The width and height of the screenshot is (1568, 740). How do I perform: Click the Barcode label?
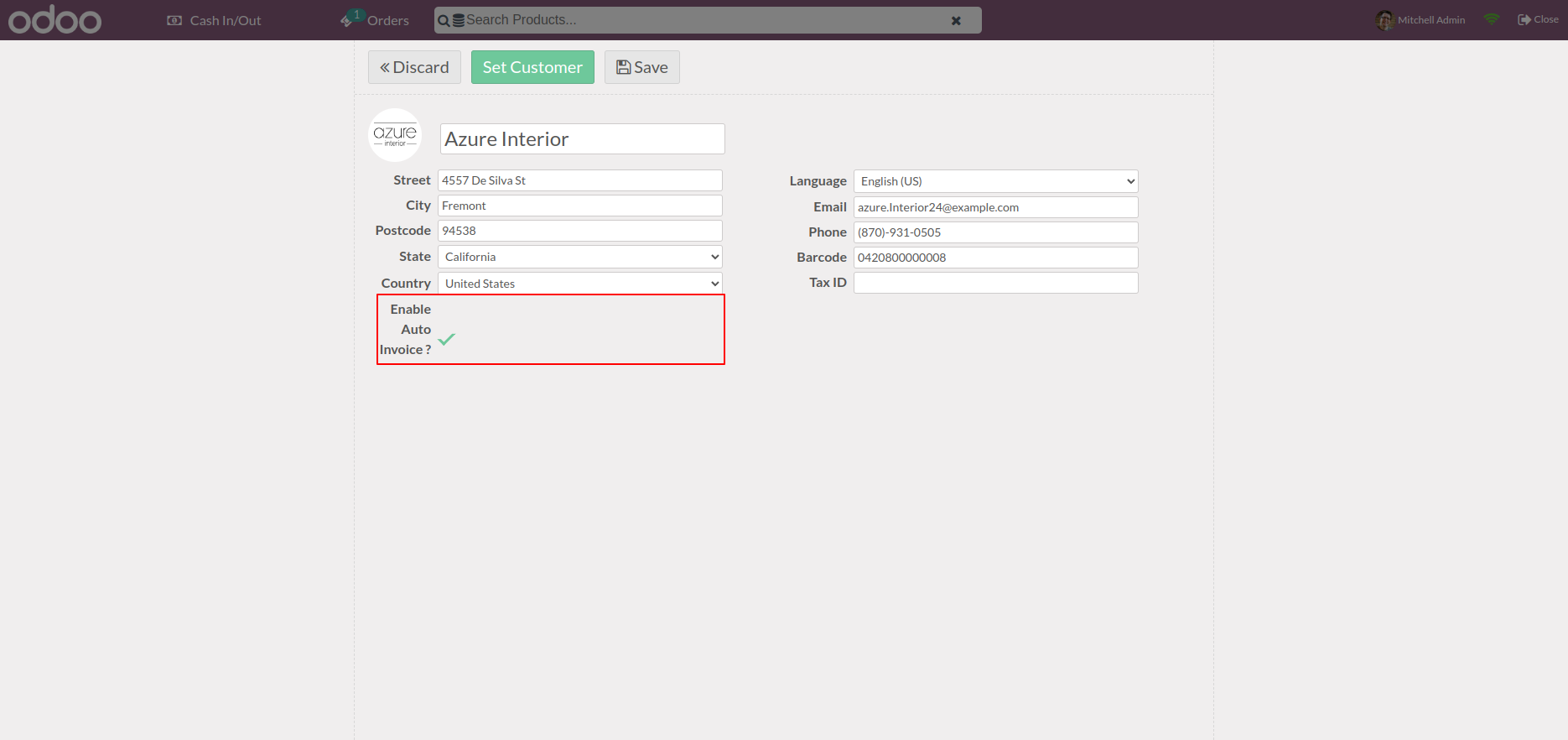(x=822, y=258)
